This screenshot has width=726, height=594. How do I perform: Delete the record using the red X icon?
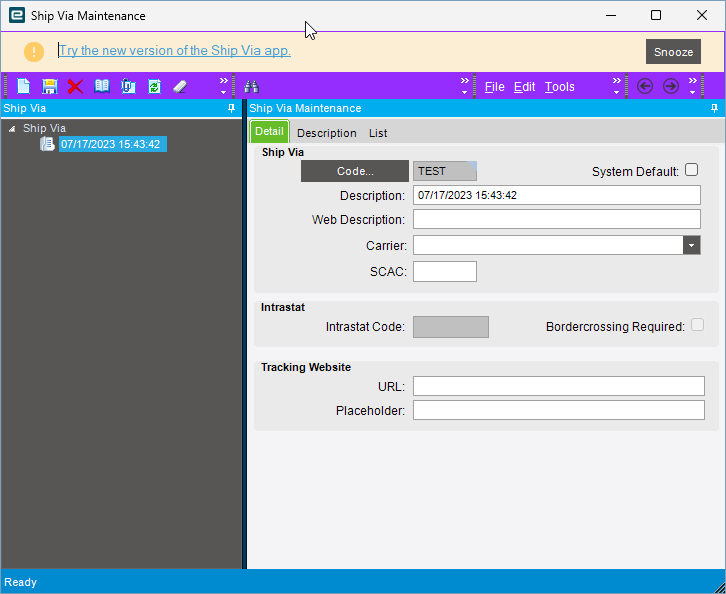75,86
